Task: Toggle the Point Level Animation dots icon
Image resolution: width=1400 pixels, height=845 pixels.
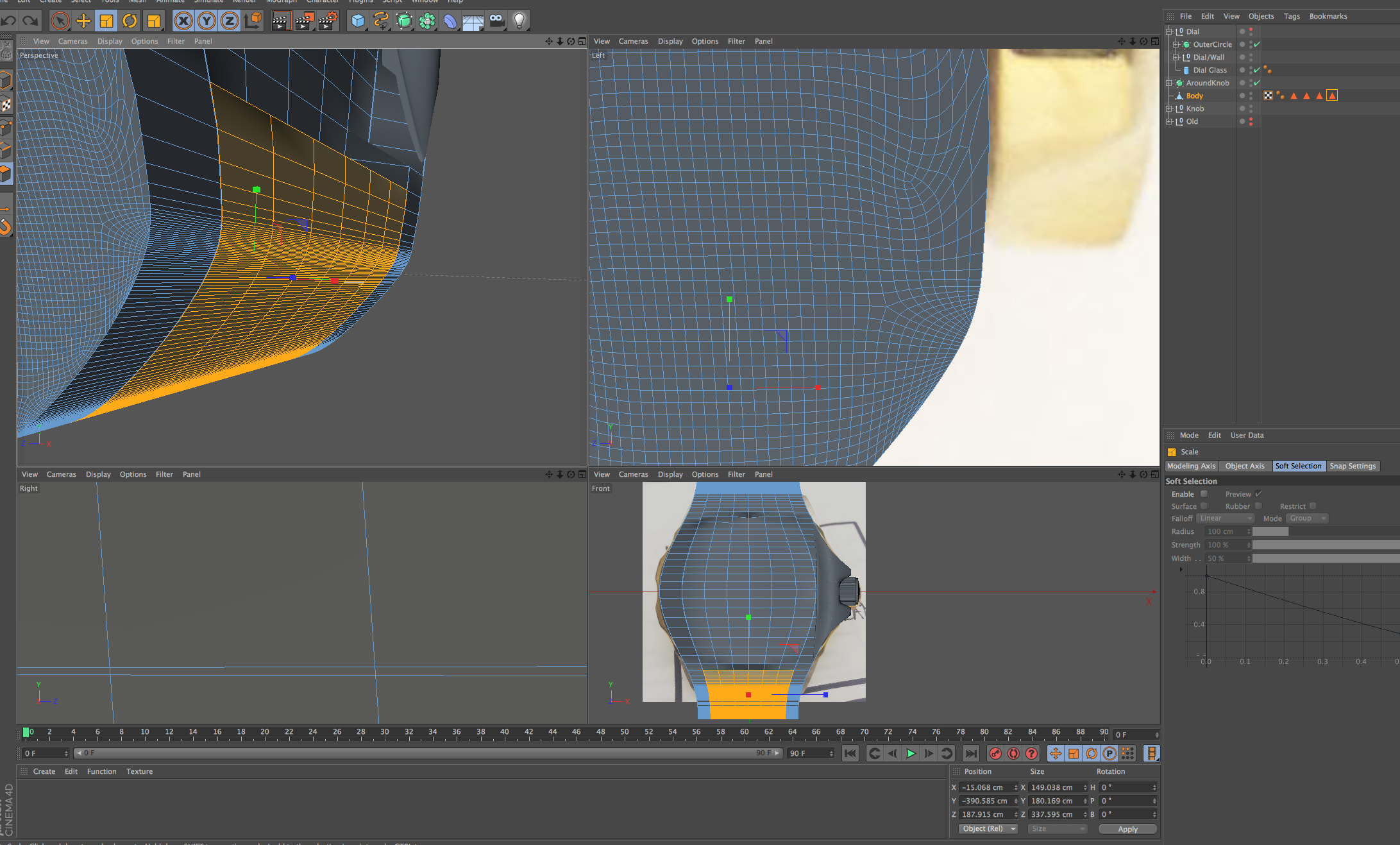Action: point(1127,753)
